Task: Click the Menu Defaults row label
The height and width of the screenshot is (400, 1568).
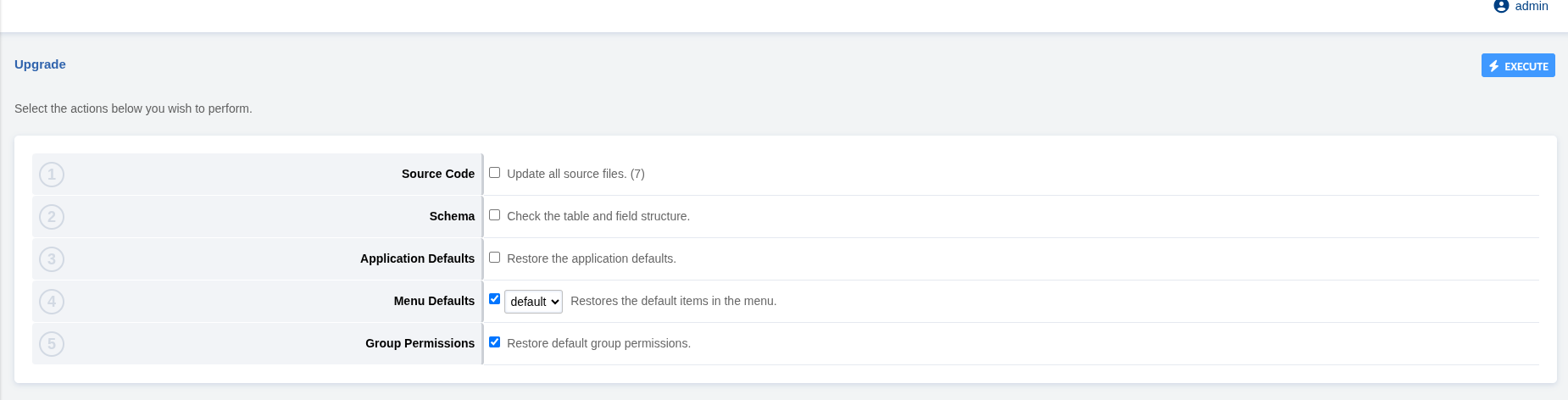Action: (x=434, y=301)
